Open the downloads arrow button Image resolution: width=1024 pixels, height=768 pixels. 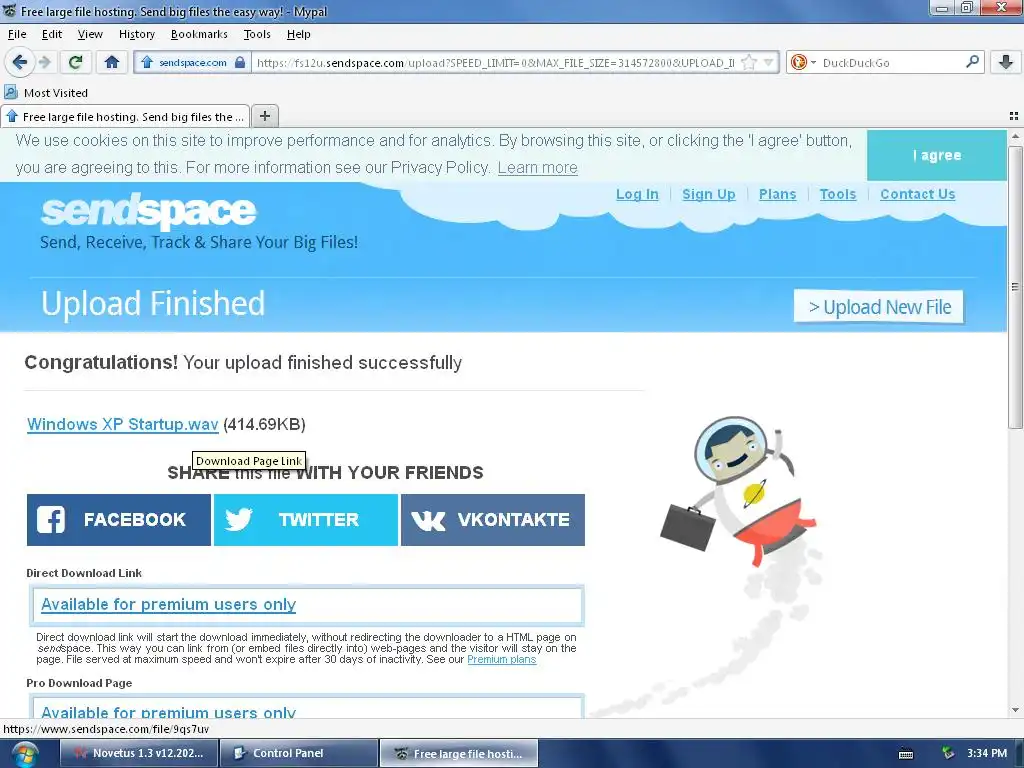(x=1006, y=62)
